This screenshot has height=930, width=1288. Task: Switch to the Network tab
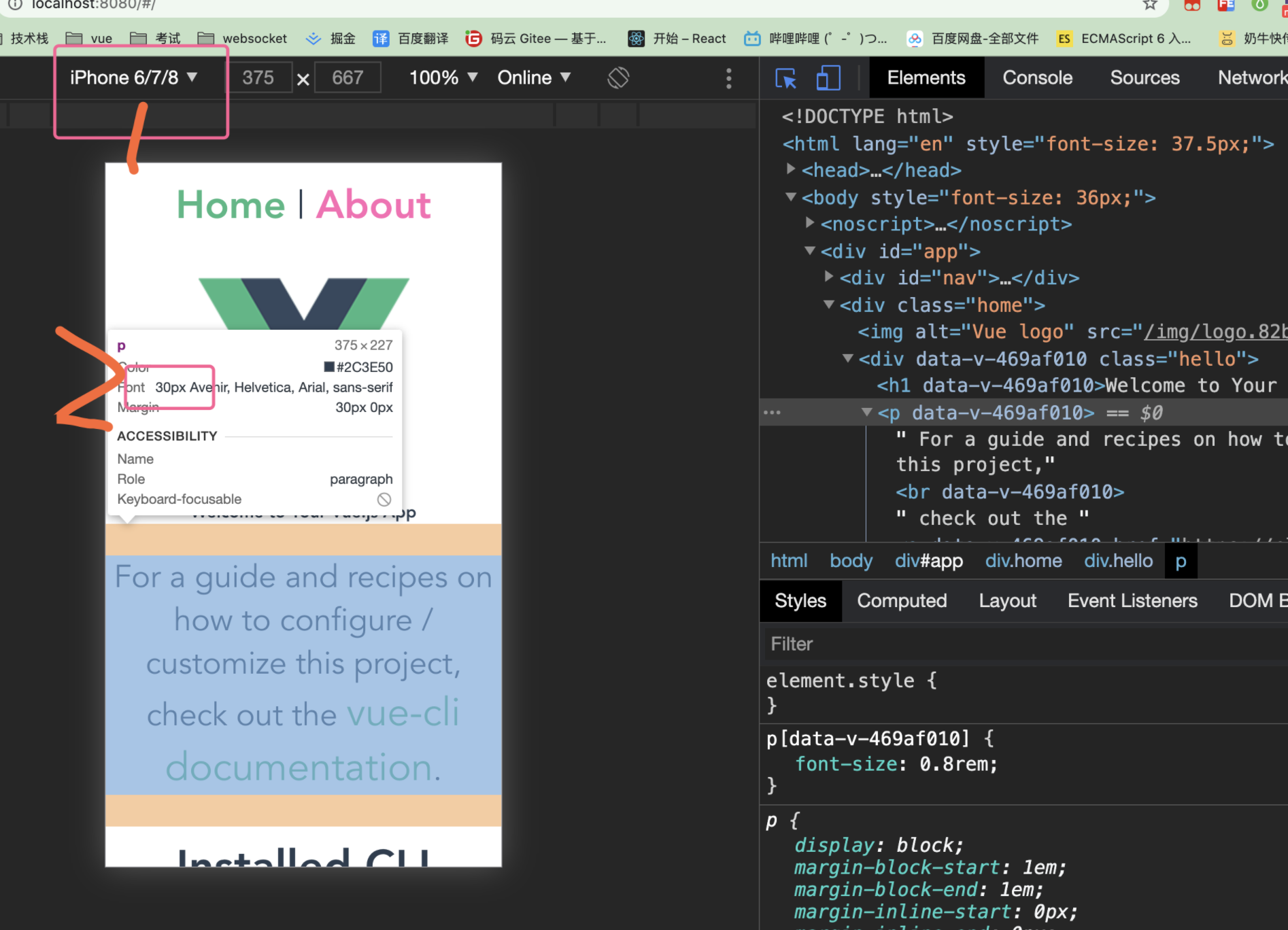coord(1252,77)
